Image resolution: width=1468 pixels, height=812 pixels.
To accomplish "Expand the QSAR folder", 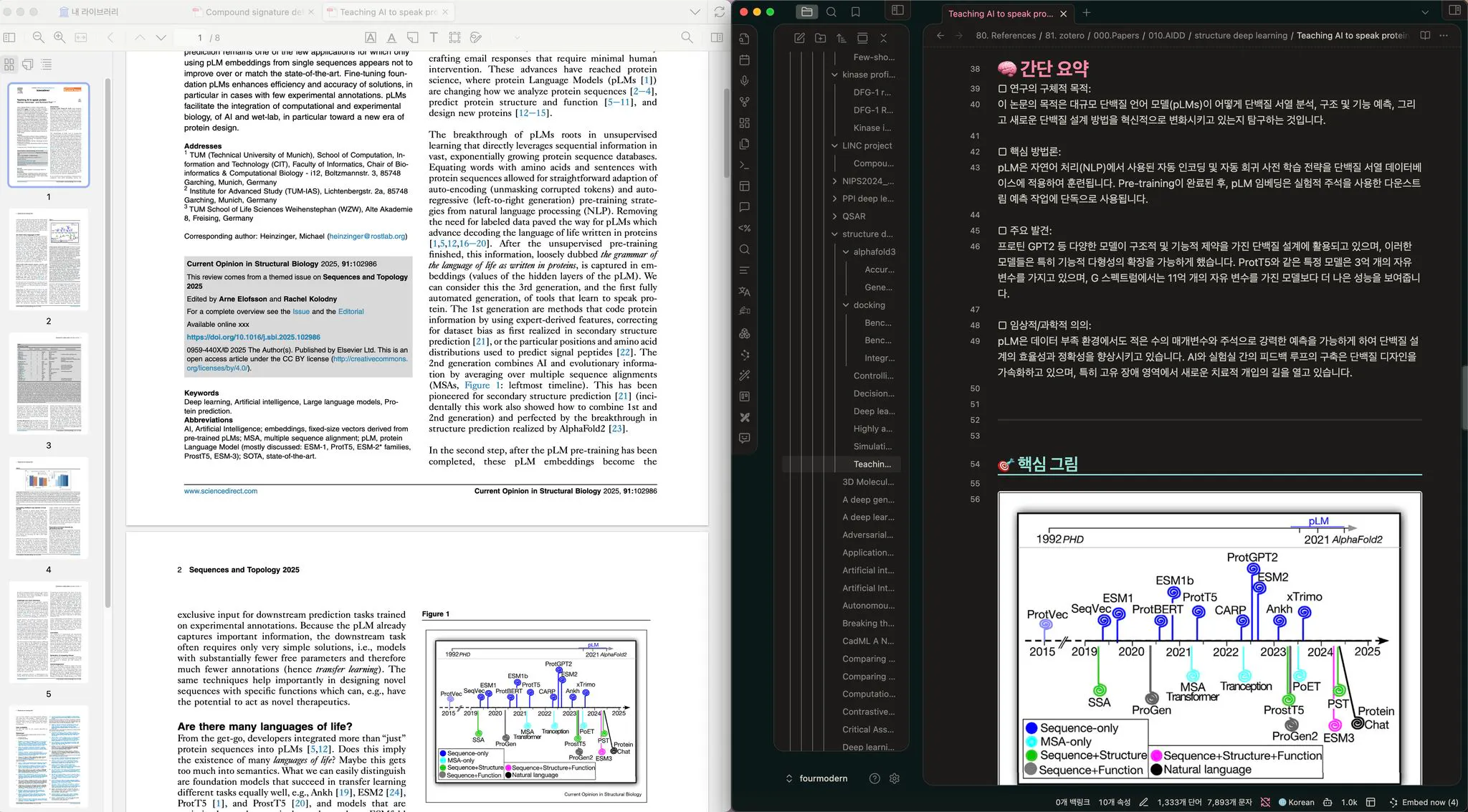I will [x=834, y=216].
